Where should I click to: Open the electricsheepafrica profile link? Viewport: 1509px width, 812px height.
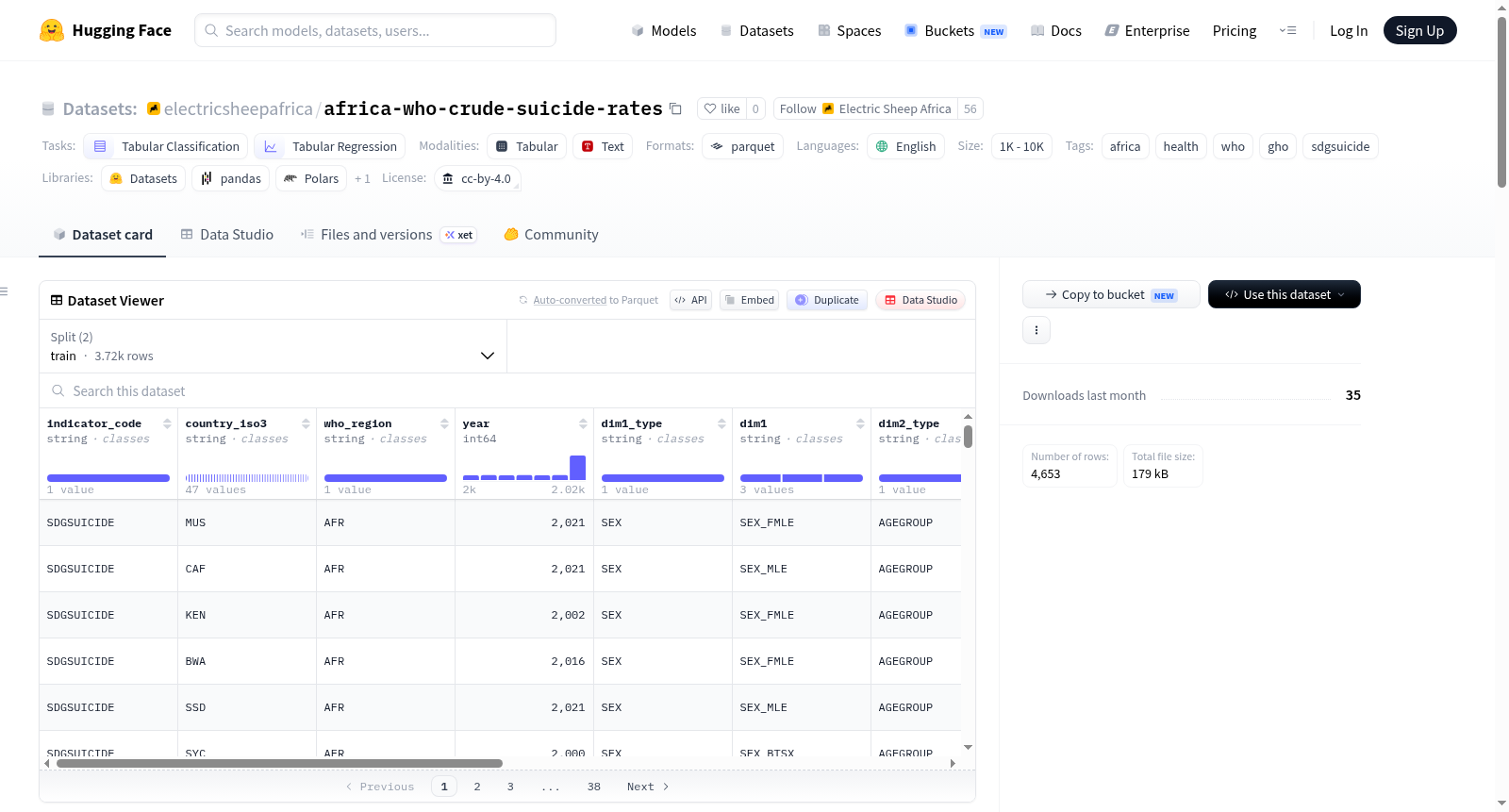238,108
